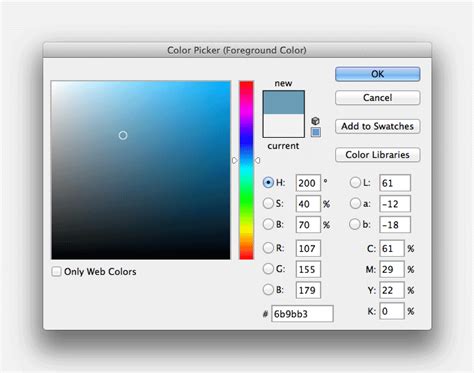
Task: Click the new color swatch
Action: pyautogui.click(x=283, y=103)
